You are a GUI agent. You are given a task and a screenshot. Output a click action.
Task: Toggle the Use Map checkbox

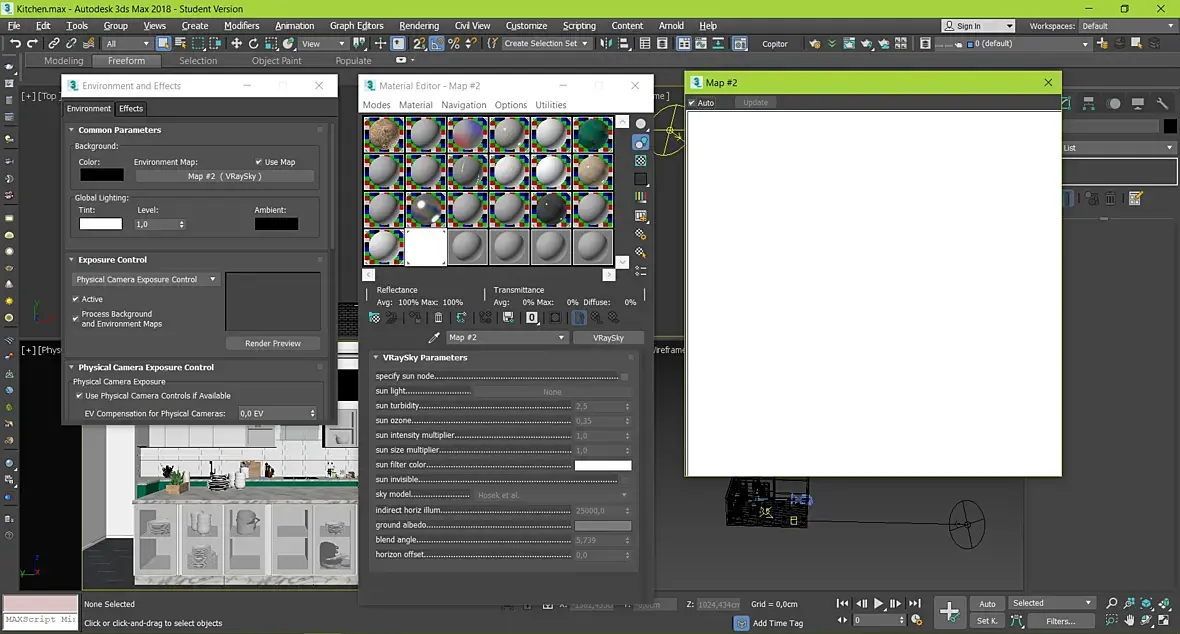259,162
